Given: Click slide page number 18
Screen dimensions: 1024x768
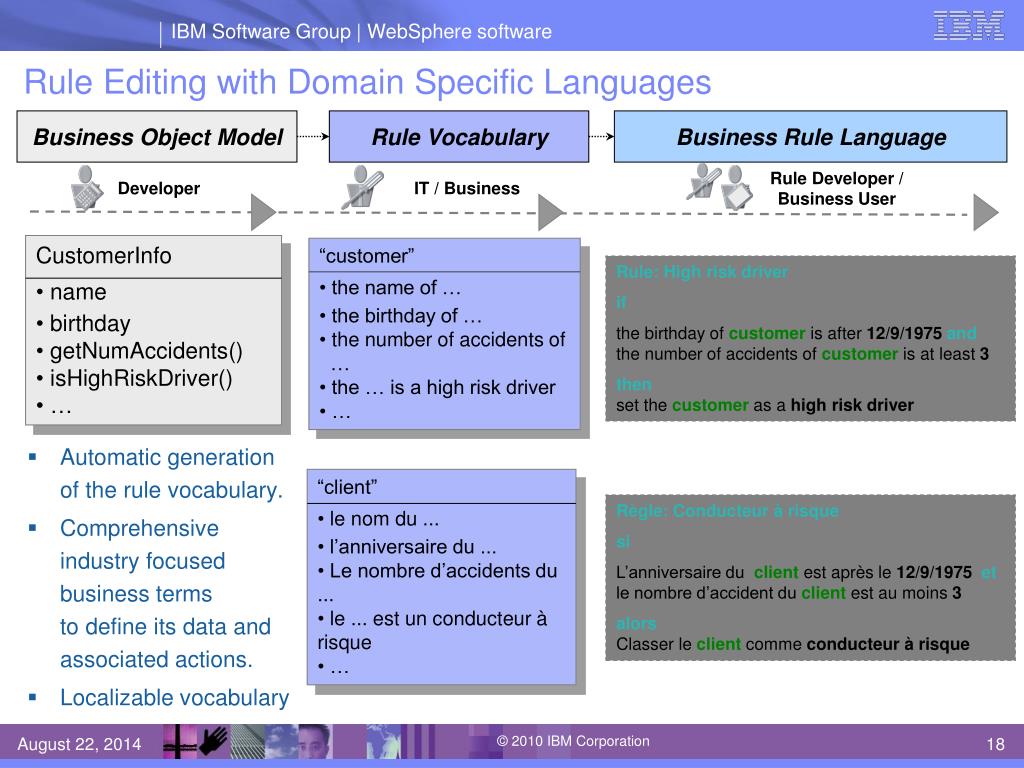Looking at the screenshot, I should coord(995,744).
